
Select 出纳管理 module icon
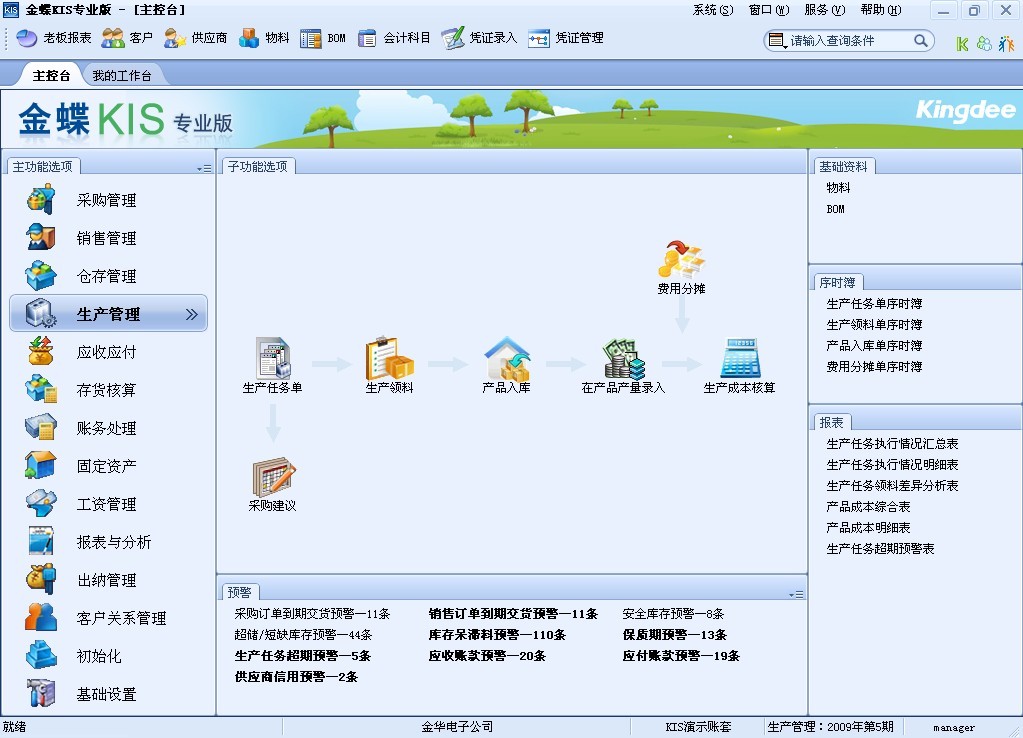(40, 579)
